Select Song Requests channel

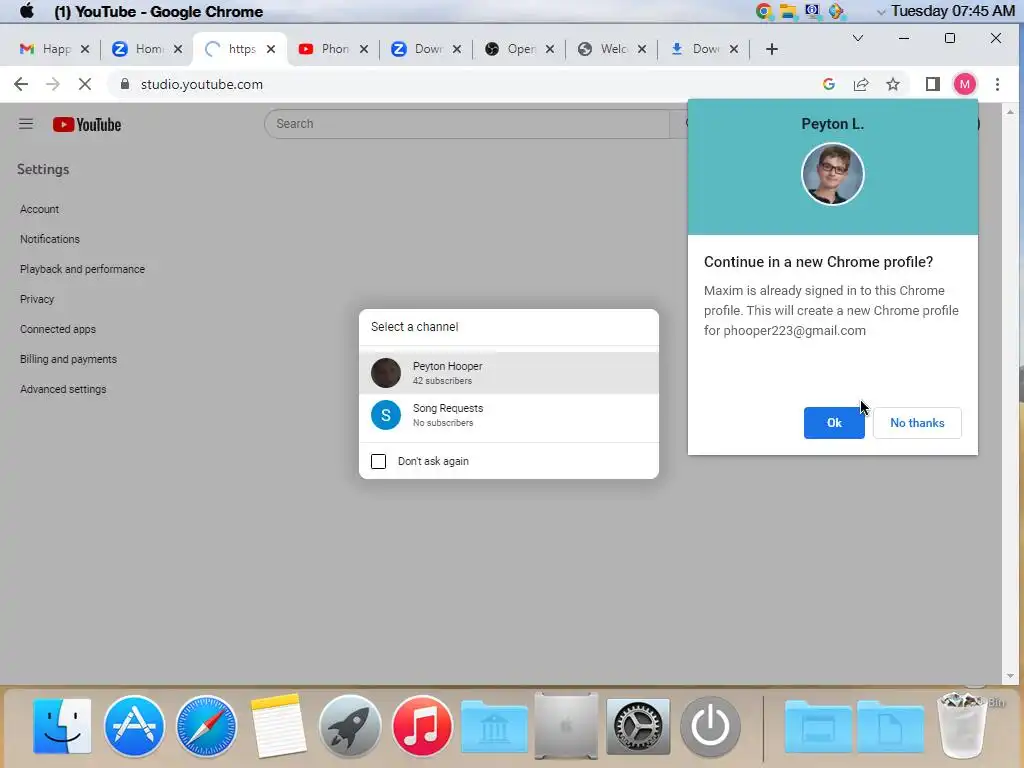(509, 415)
